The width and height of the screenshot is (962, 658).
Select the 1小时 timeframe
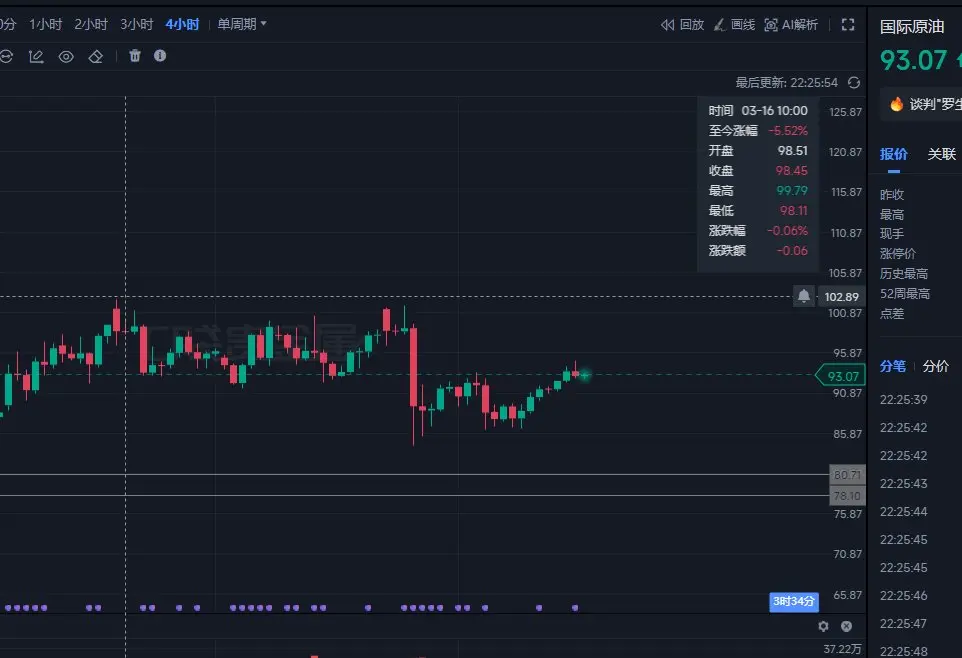(x=45, y=25)
